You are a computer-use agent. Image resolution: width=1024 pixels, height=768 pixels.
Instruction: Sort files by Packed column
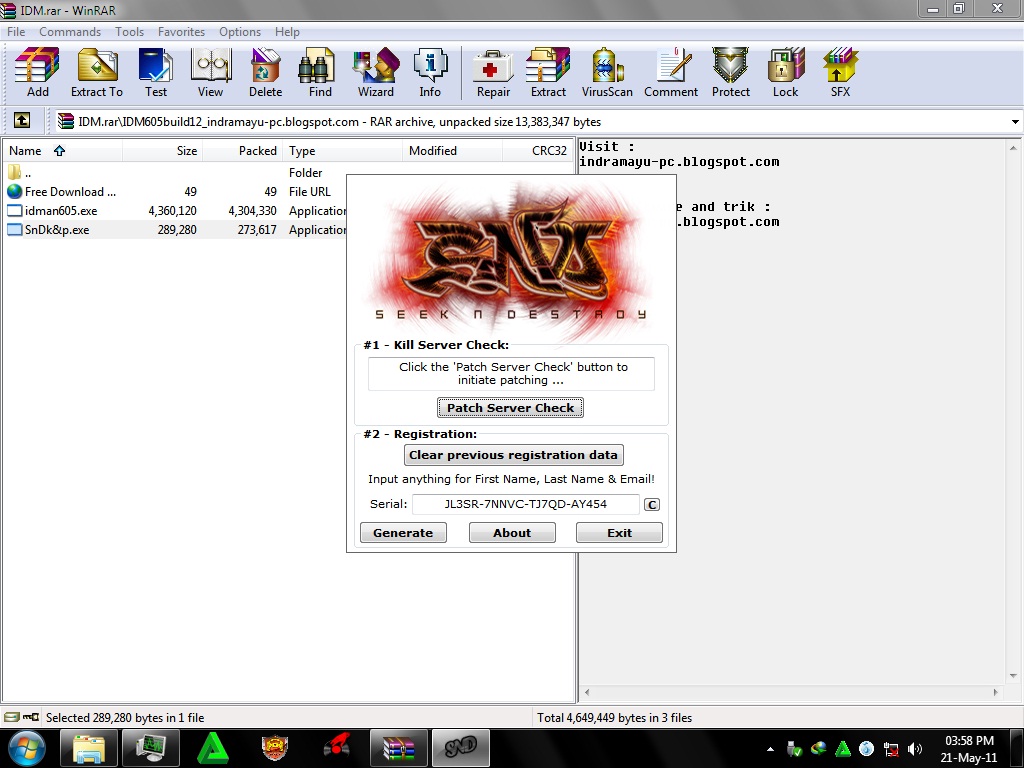(x=242, y=151)
